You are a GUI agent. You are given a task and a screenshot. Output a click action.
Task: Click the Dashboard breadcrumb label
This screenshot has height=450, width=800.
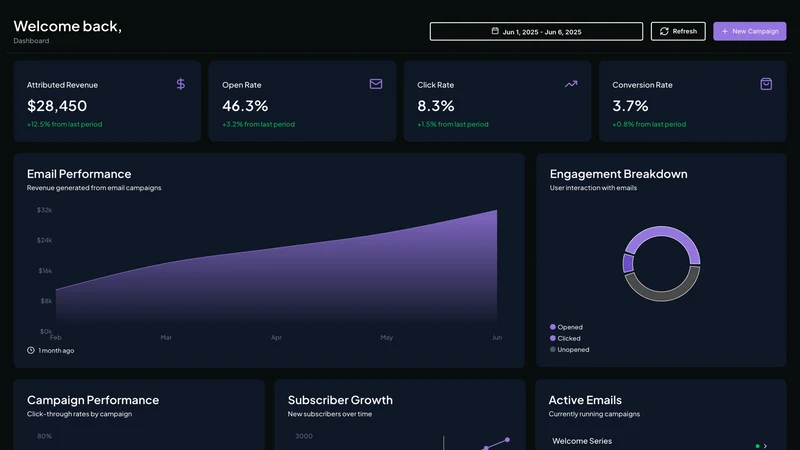click(x=31, y=41)
